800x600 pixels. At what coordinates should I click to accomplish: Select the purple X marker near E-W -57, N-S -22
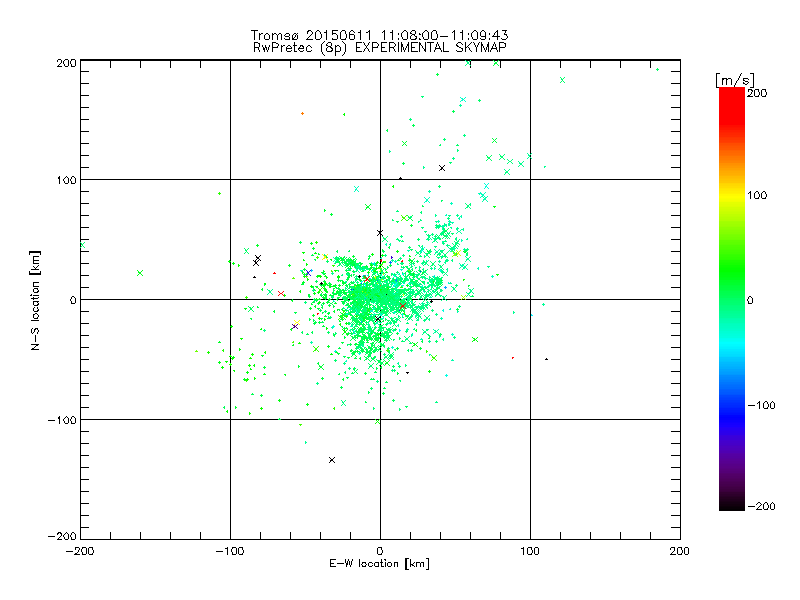pos(294,327)
